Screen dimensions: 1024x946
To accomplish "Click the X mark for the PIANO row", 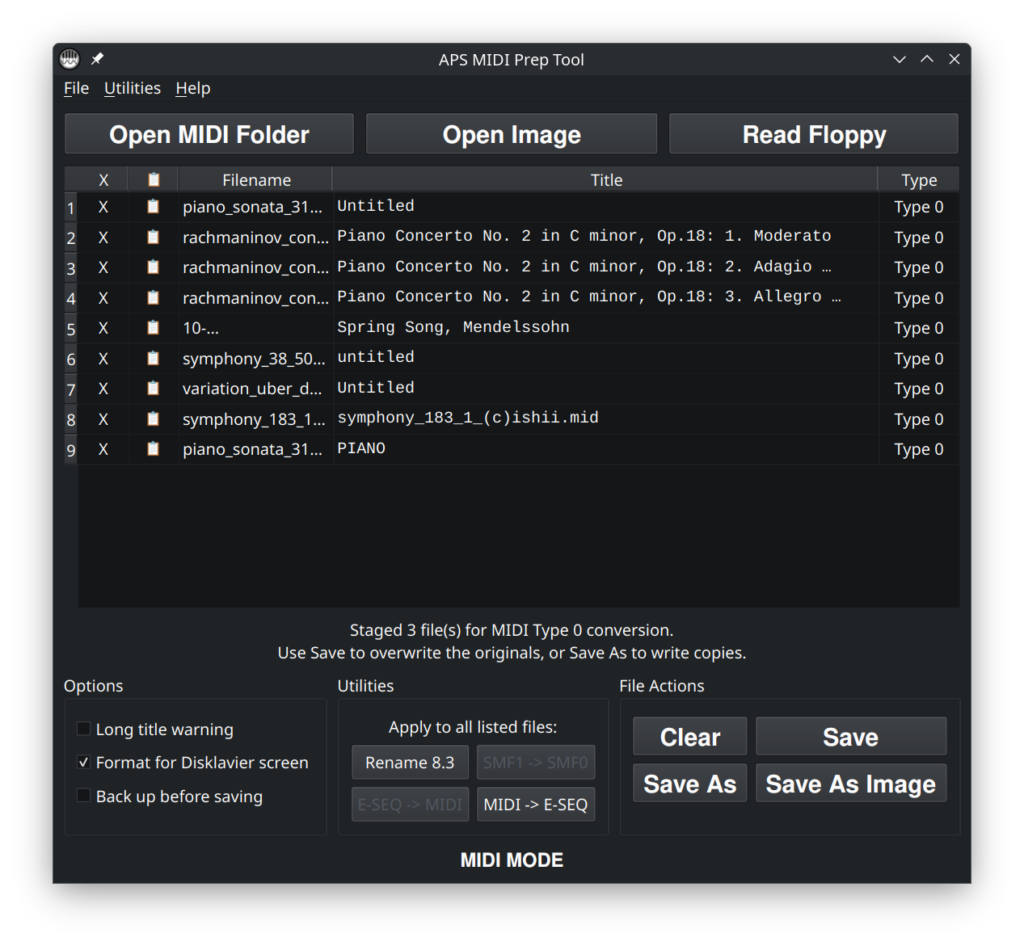I will [103, 450].
